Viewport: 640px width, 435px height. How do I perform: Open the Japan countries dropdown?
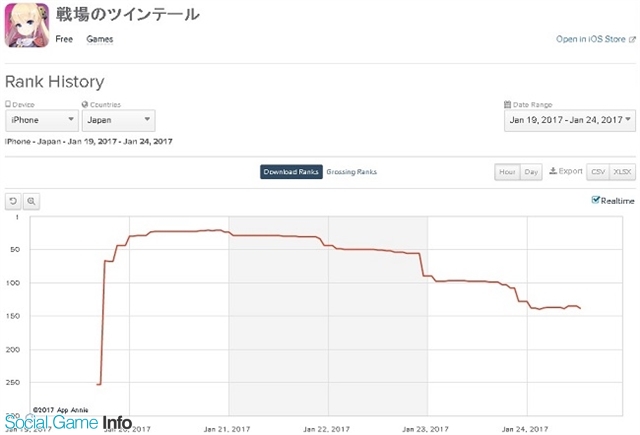tap(118, 120)
